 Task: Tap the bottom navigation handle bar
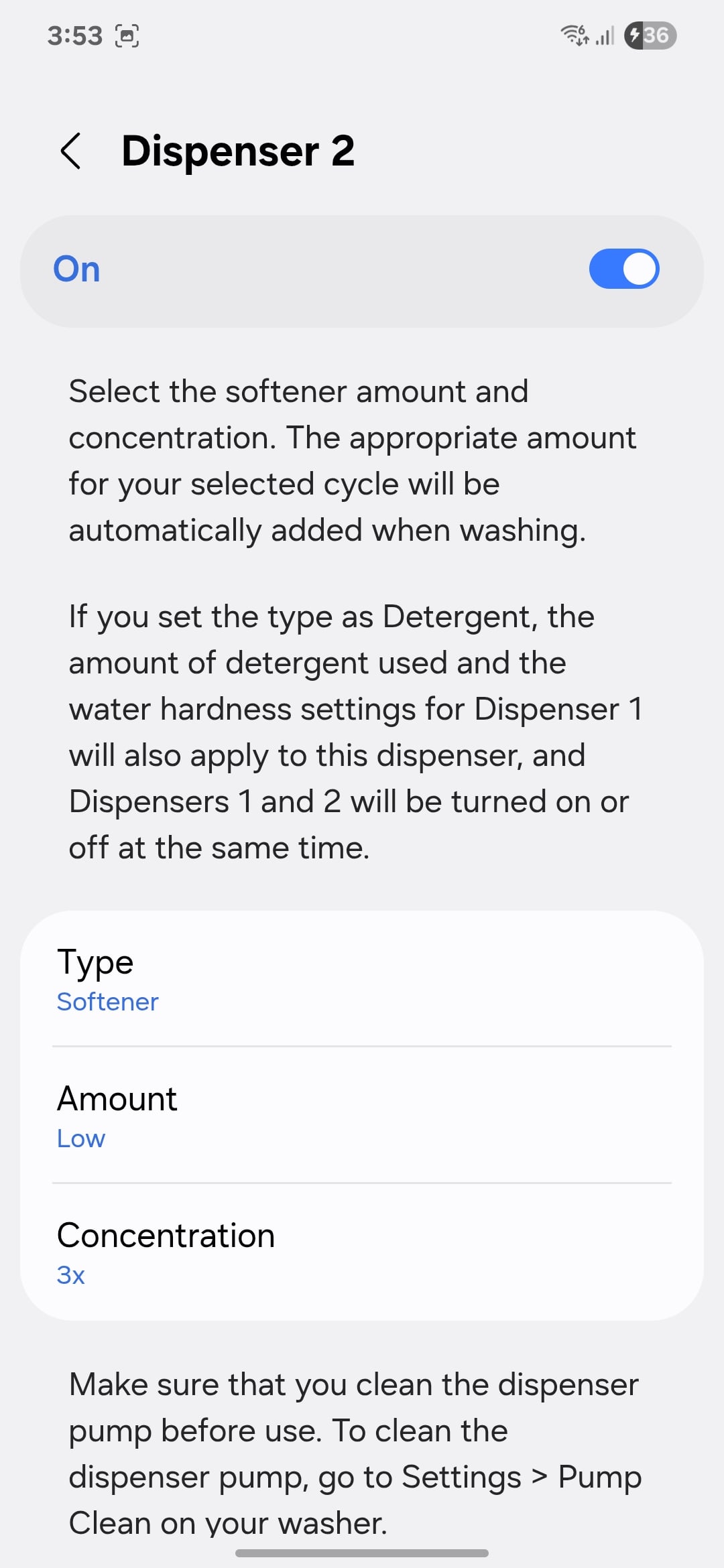pyautogui.click(x=362, y=1553)
